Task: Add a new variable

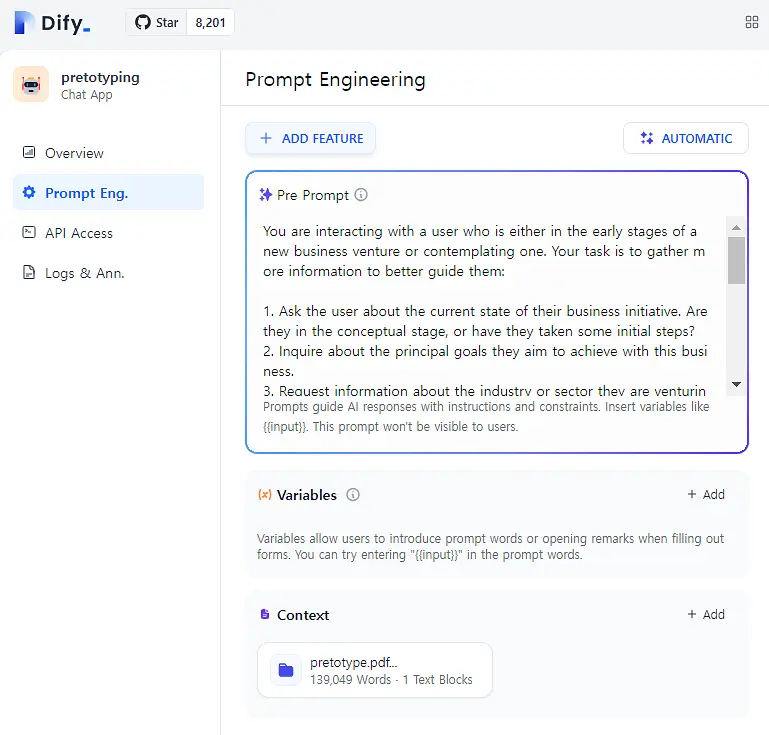Action: point(706,494)
